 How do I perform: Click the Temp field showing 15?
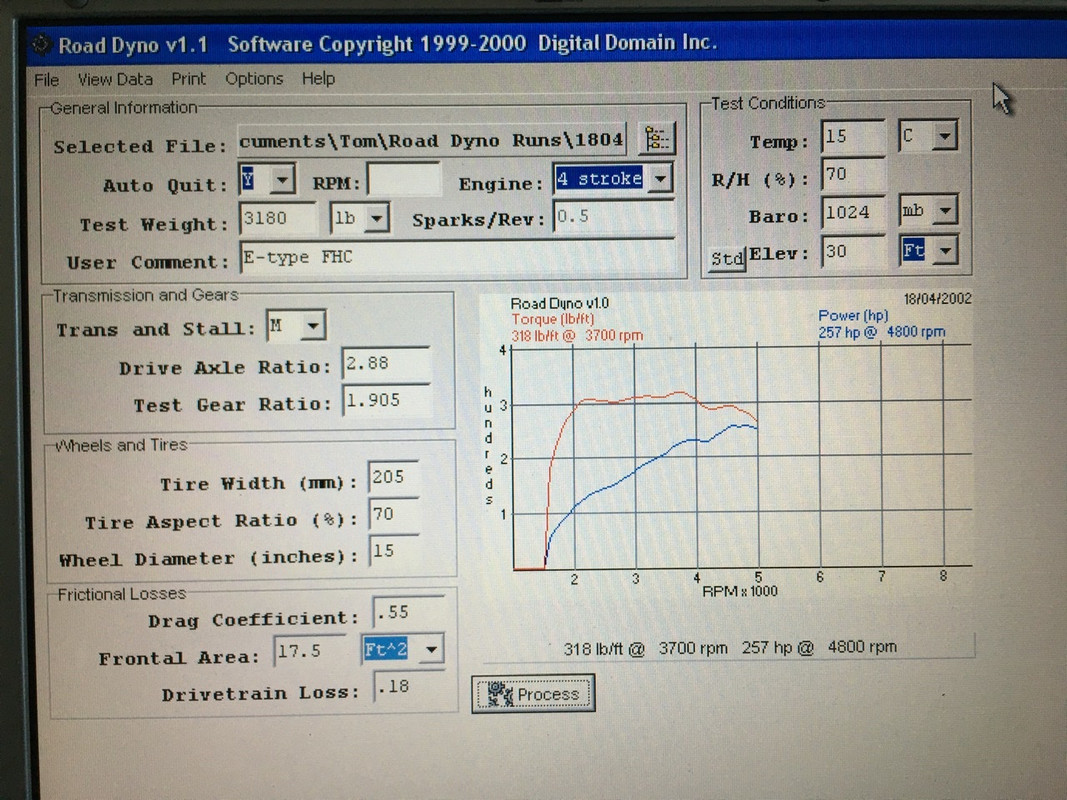pyautogui.click(x=853, y=137)
